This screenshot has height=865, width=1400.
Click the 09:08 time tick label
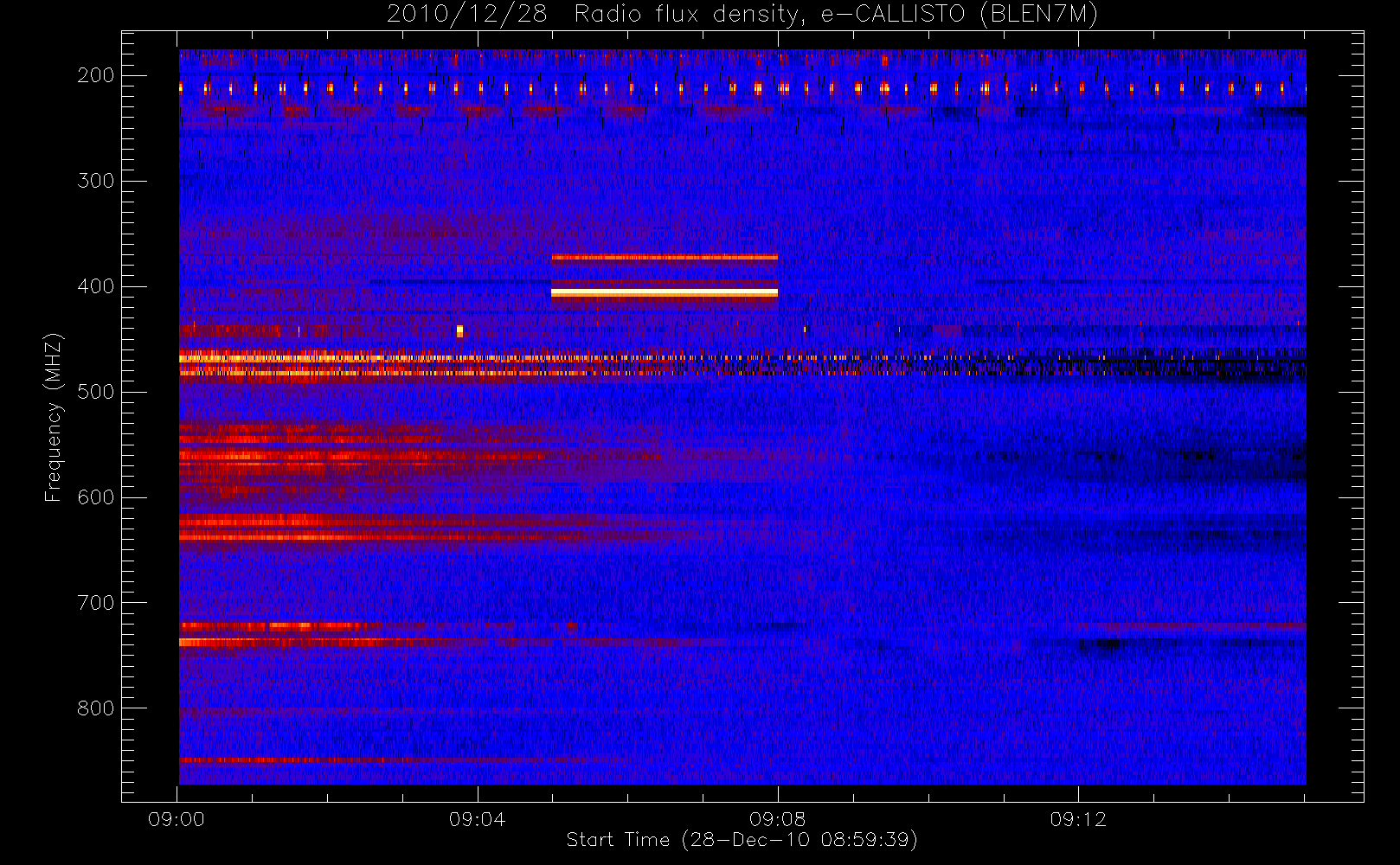pyautogui.click(x=778, y=819)
